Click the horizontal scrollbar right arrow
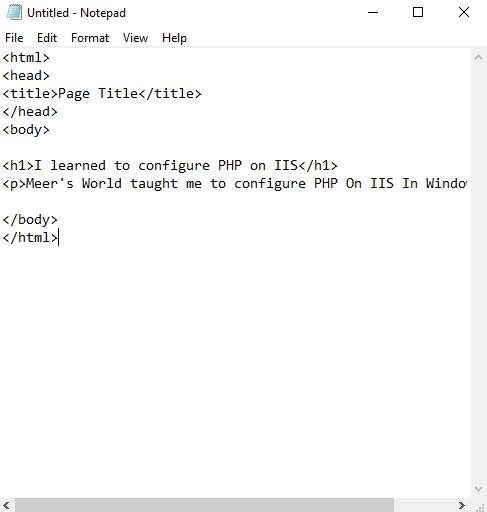 [x=462, y=505]
